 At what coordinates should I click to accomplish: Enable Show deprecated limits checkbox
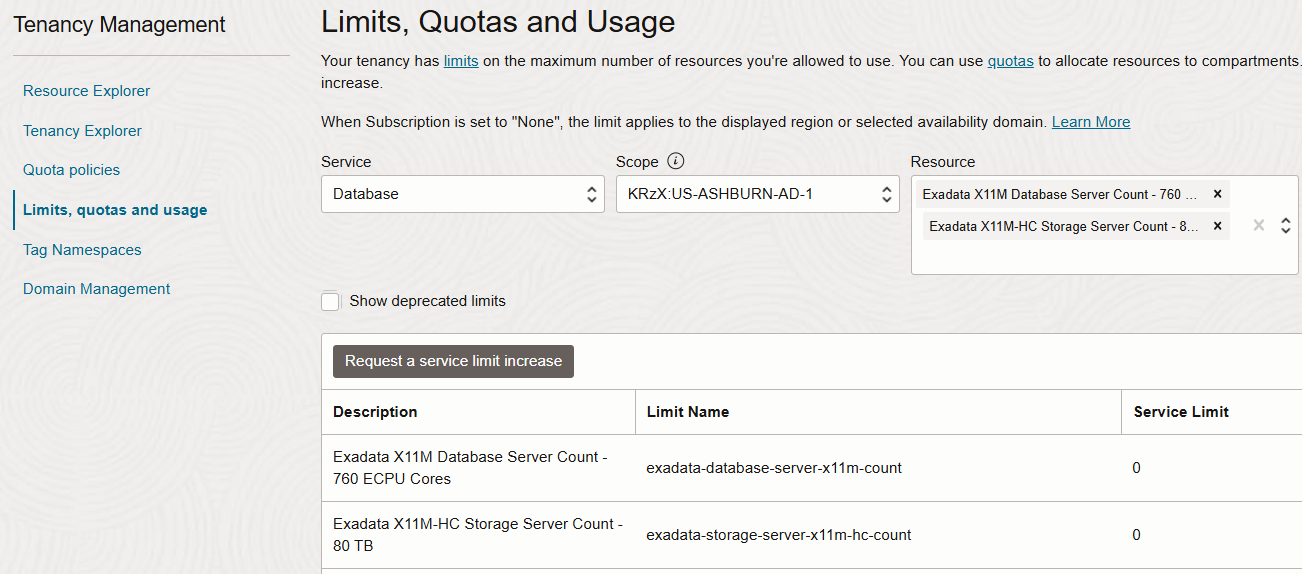click(330, 301)
